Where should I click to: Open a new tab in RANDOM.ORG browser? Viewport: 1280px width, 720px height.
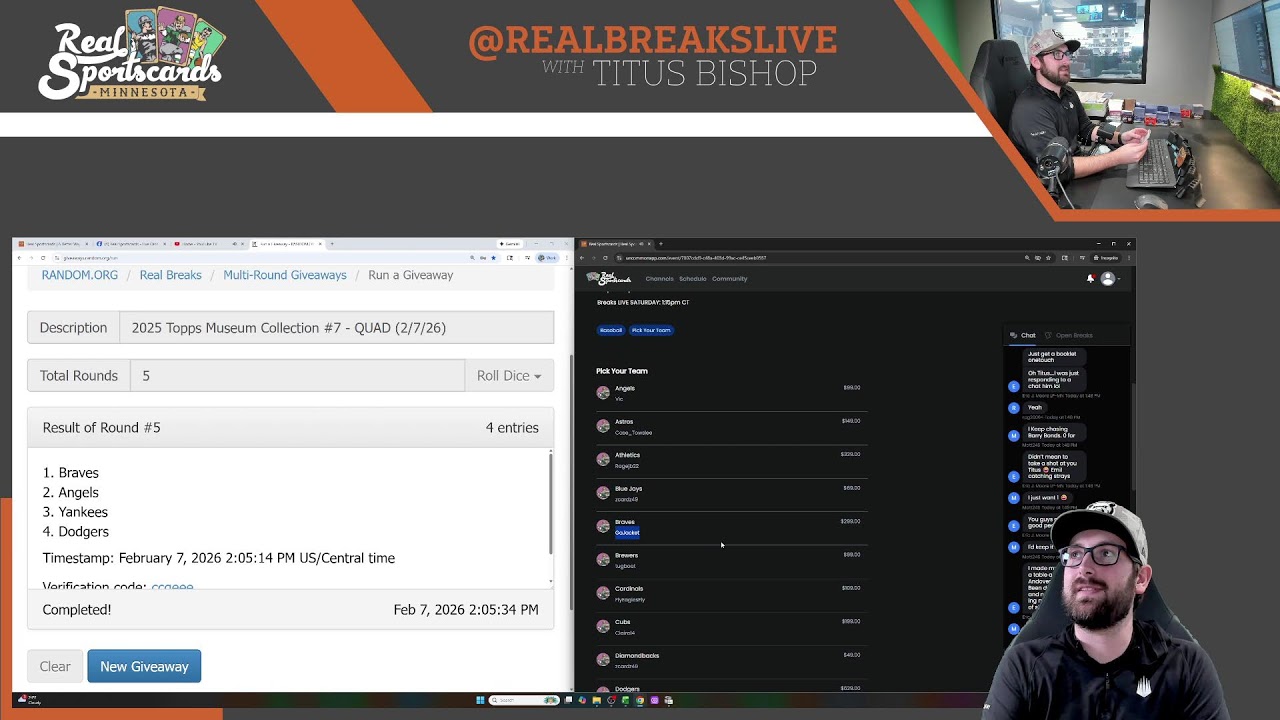332,244
